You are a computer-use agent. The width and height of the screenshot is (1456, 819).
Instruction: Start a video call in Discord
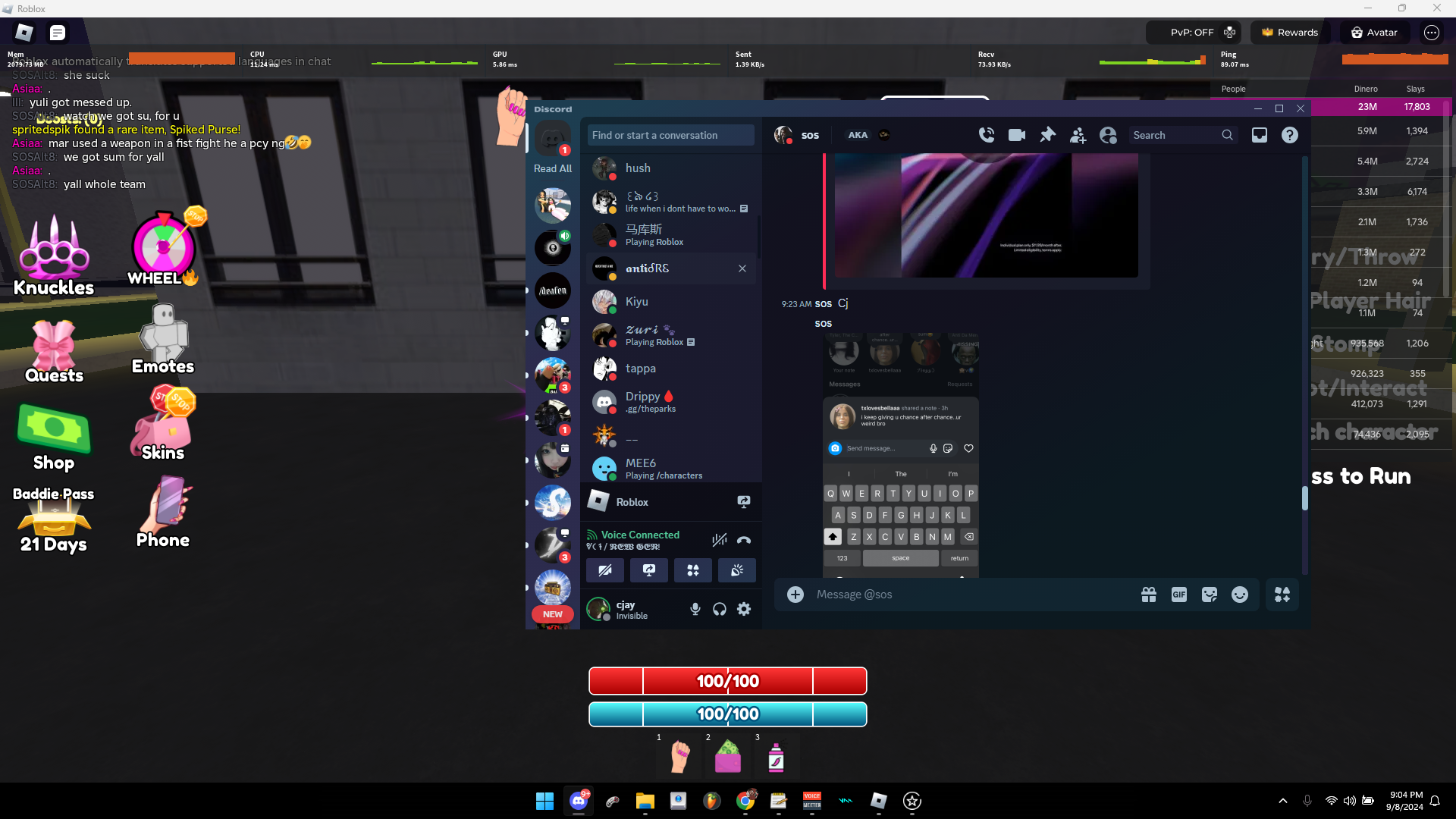[x=1017, y=135]
